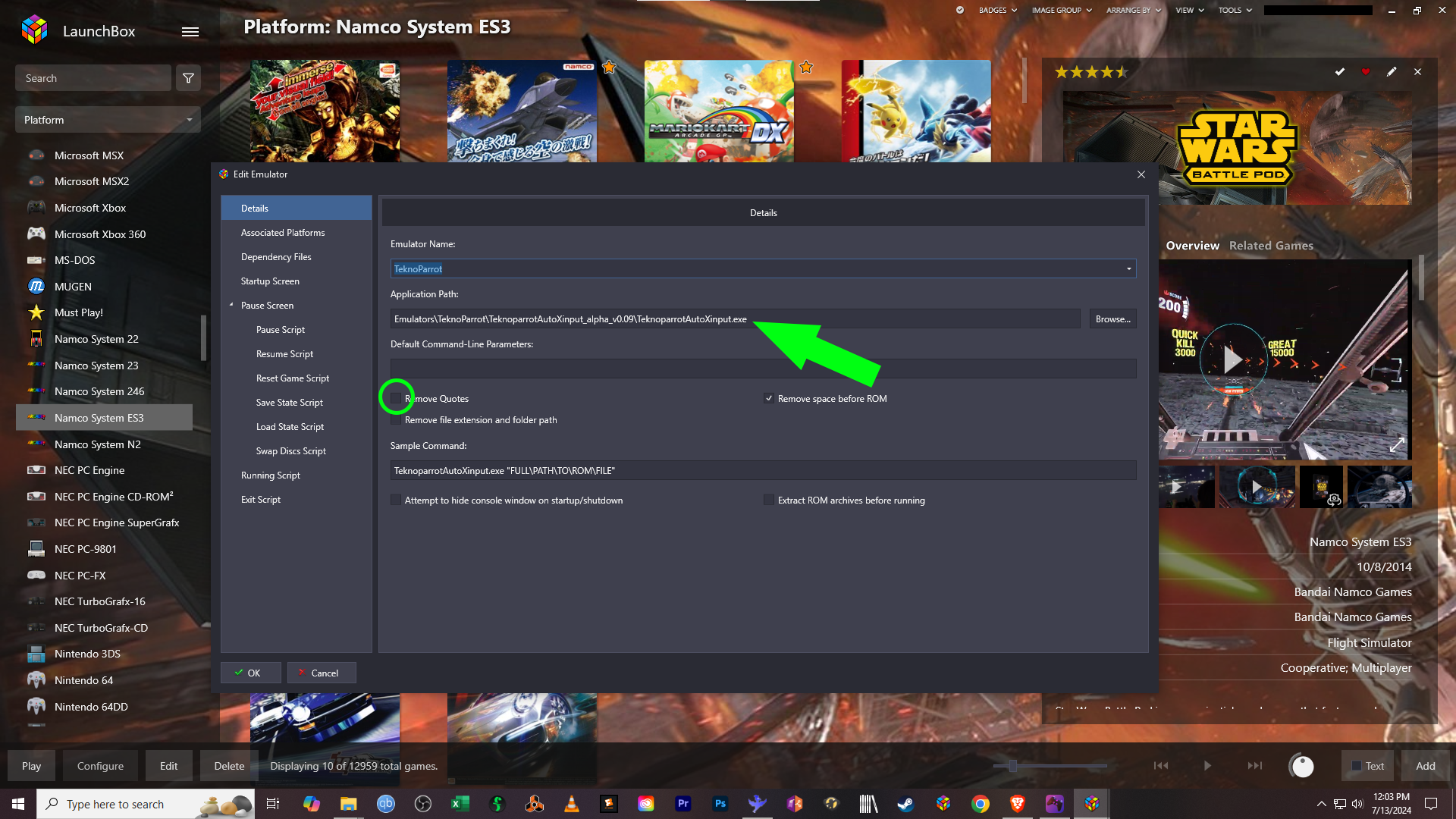The height and width of the screenshot is (819, 1456).
Task: Click the Nintendo 64 controller icon
Action: click(x=36, y=680)
